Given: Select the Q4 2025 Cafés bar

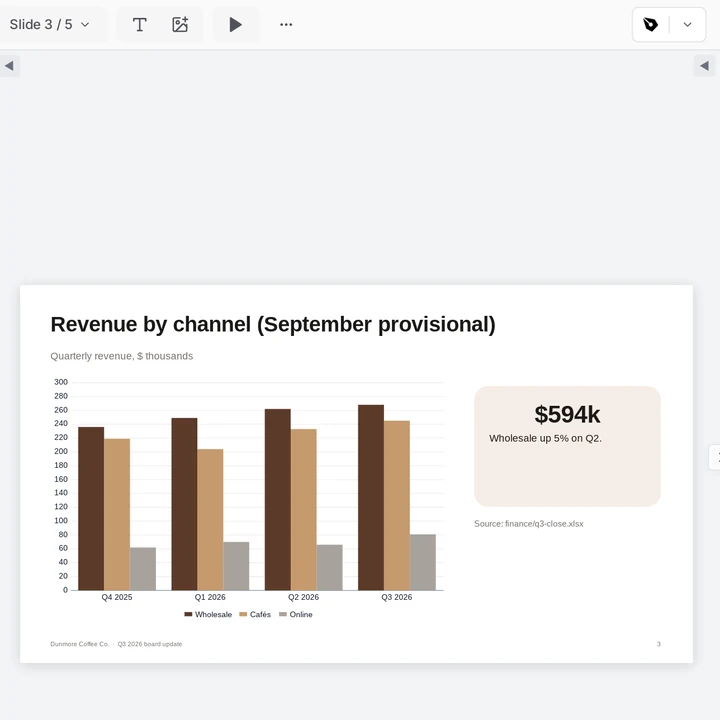Looking at the screenshot, I should tap(117, 514).
